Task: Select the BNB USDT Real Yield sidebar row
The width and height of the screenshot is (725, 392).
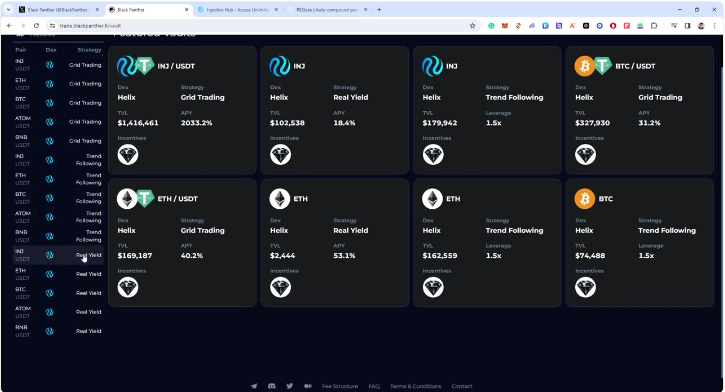Action: [58, 331]
